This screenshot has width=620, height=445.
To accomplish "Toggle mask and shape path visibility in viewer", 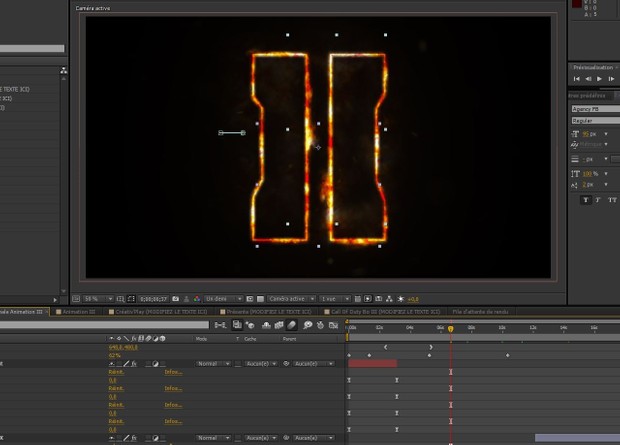I will point(131,299).
